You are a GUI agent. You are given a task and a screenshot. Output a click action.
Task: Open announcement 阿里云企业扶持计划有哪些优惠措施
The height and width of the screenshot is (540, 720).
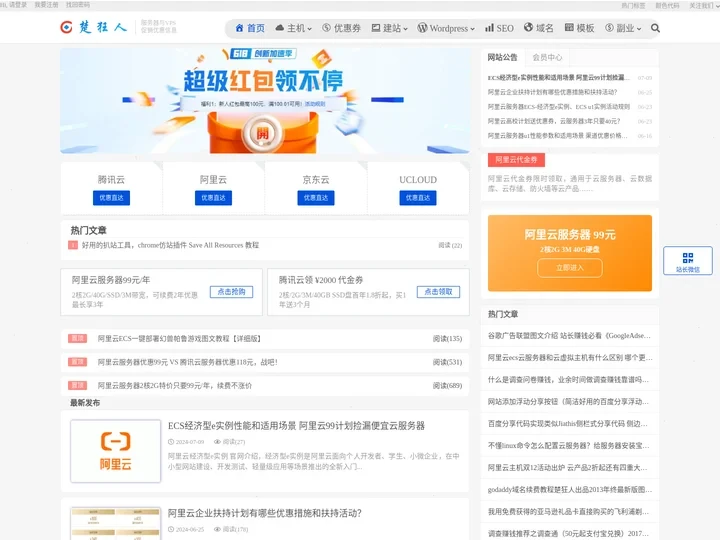click(552, 92)
